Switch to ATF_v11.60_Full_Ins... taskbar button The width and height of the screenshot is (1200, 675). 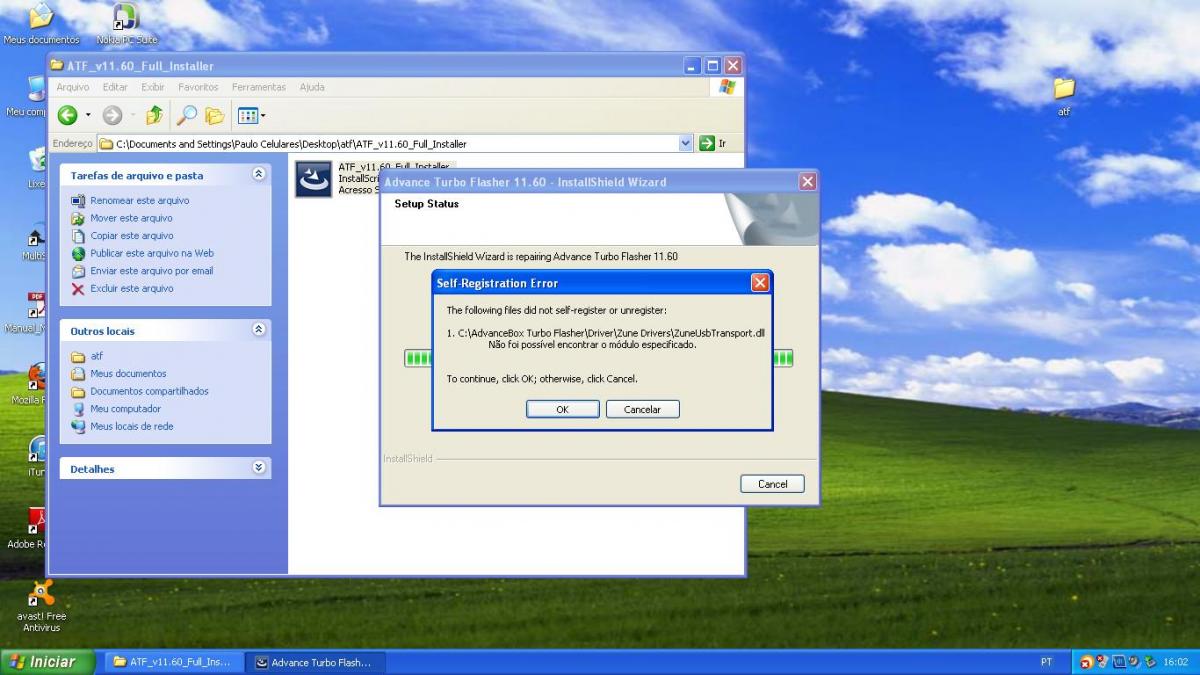click(x=172, y=662)
